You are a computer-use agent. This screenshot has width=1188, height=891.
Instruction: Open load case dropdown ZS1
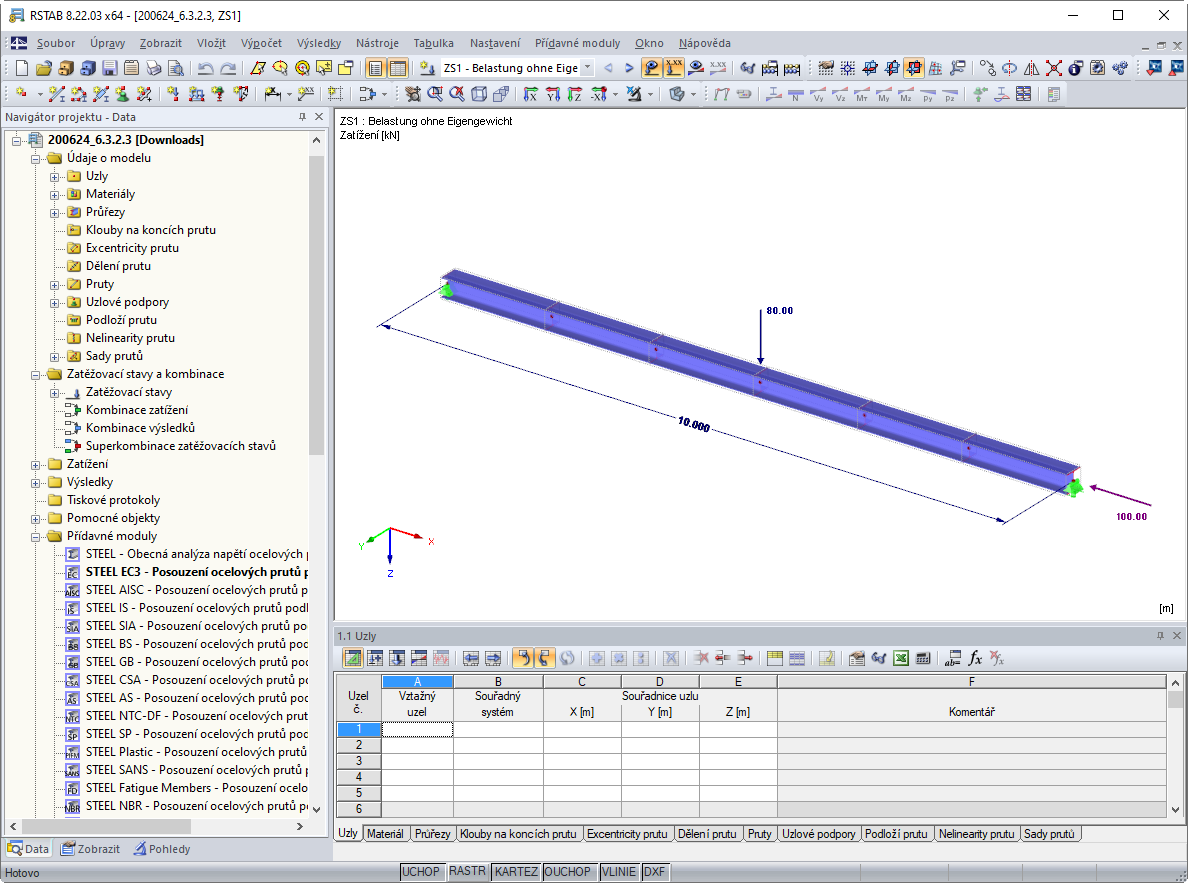pos(588,68)
